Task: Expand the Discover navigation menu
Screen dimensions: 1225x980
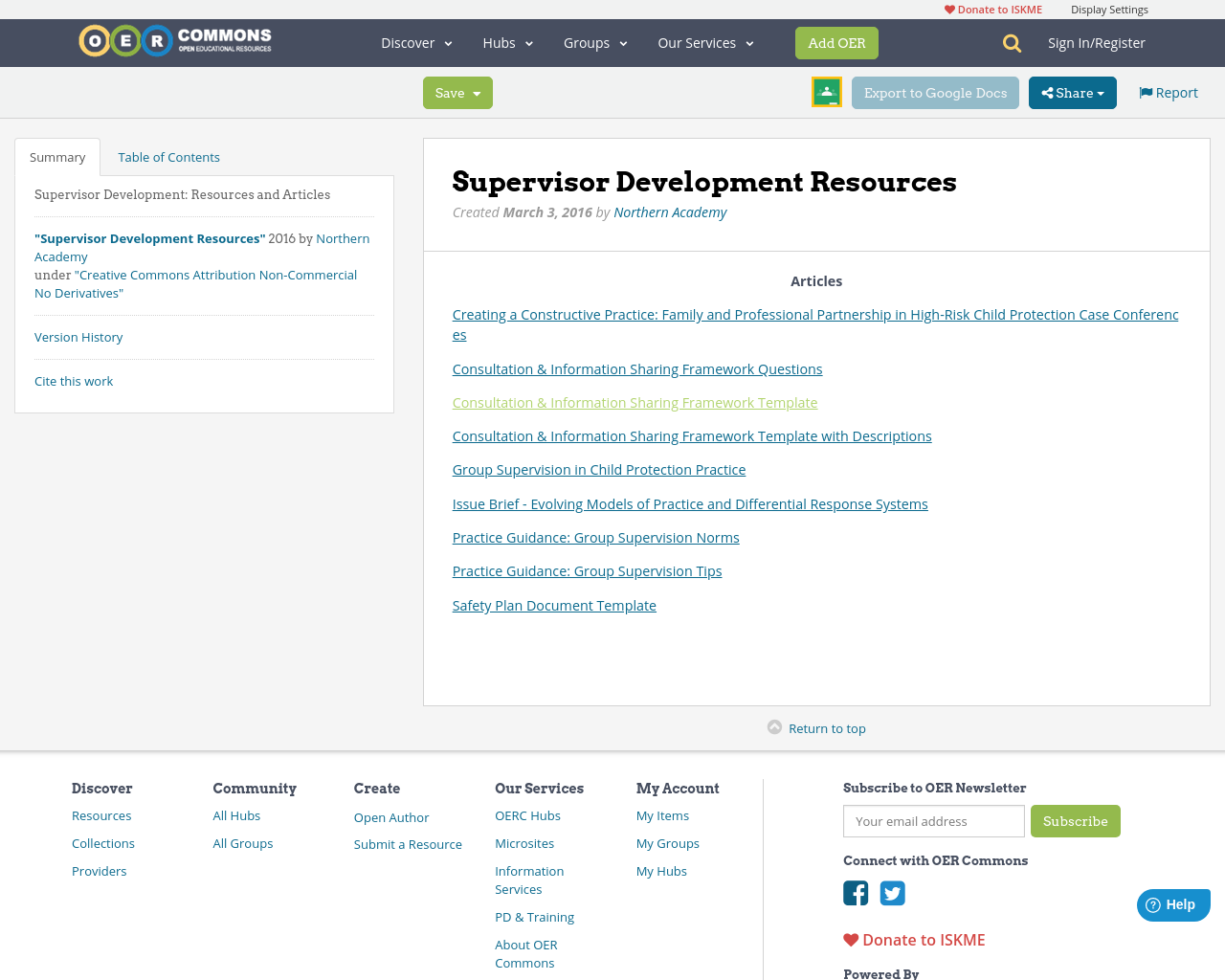Action: pos(414,42)
